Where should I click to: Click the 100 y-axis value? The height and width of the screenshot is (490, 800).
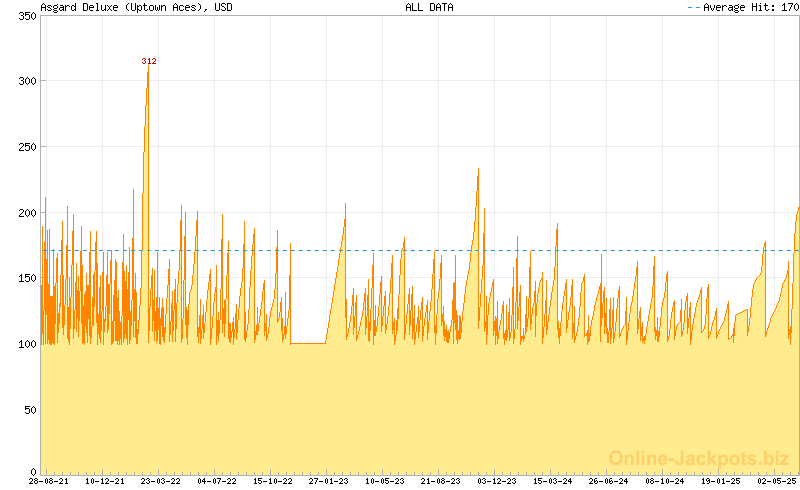point(27,344)
